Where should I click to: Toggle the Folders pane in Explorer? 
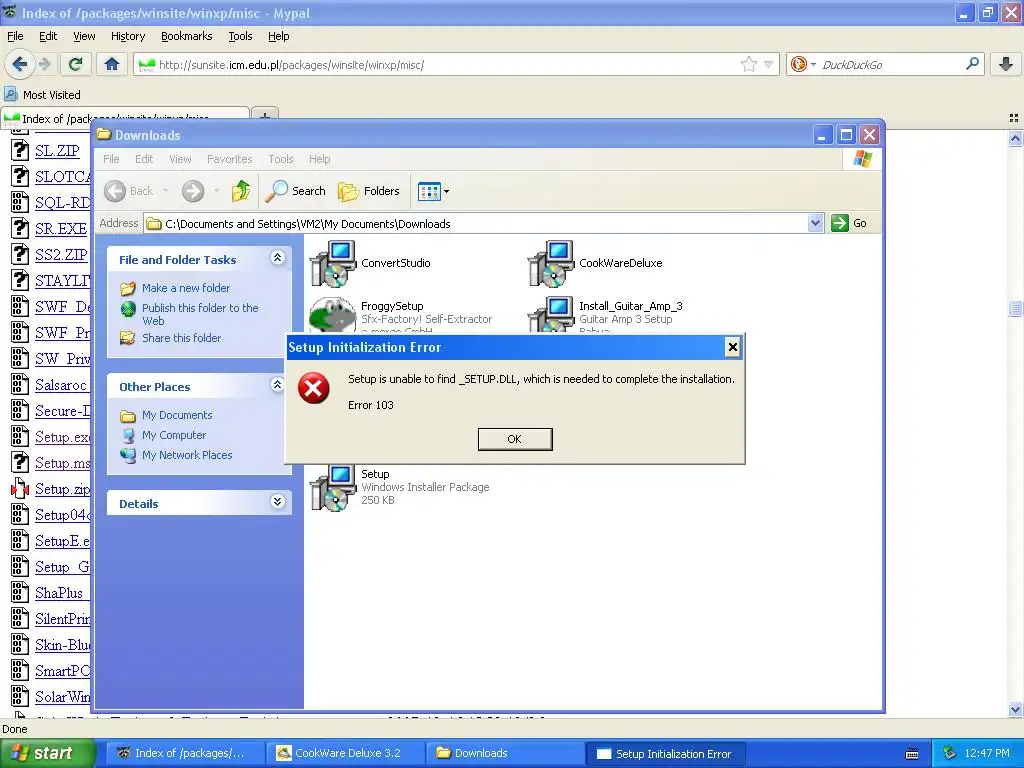click(x=369, y=191)
